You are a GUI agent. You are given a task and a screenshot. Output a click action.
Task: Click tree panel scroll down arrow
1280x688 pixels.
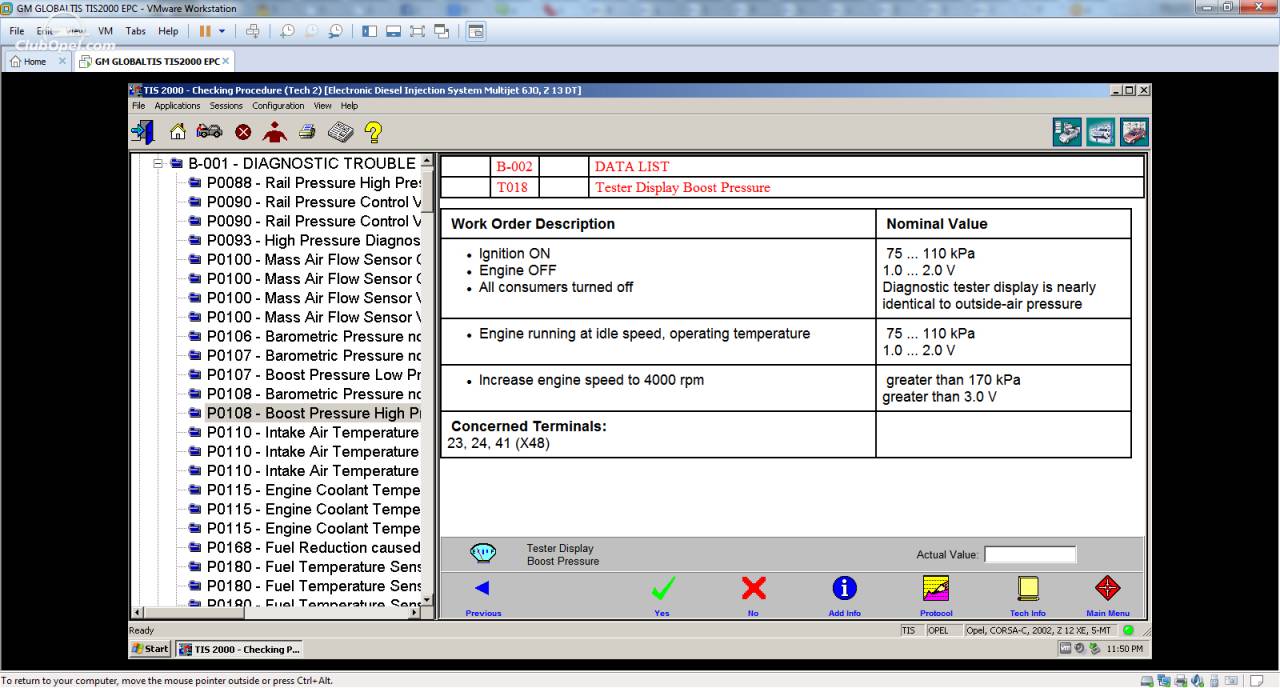click(x=428, y=599)
